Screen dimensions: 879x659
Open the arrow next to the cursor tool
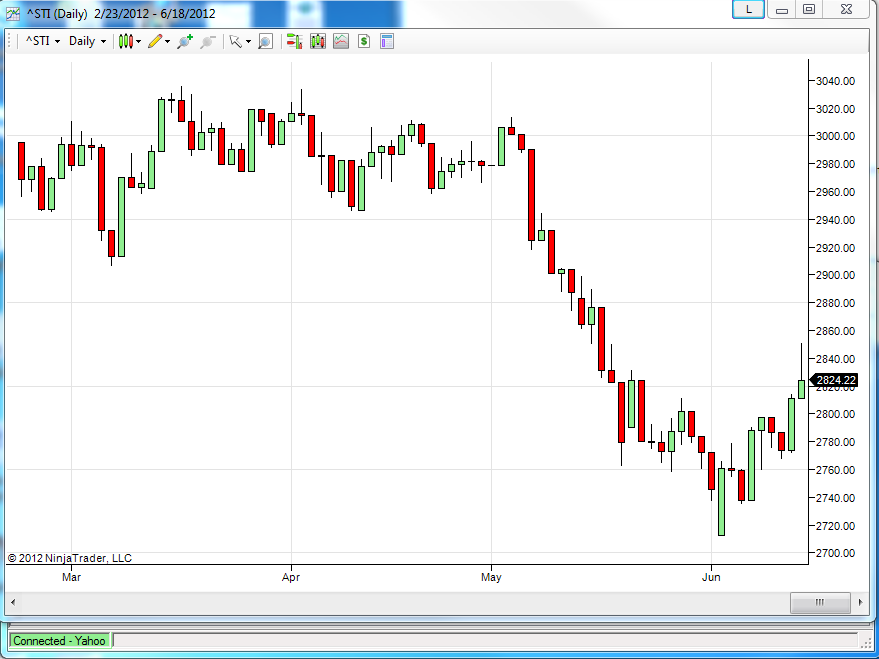pyautogui.click(x=248, y=41)
